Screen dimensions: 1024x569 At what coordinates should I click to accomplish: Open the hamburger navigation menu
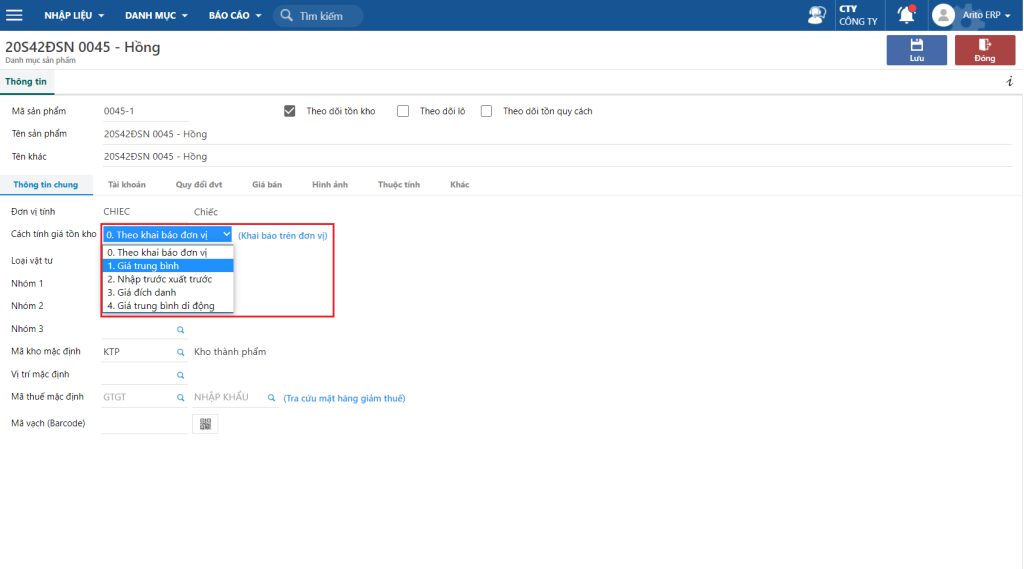tap(14, 15)
